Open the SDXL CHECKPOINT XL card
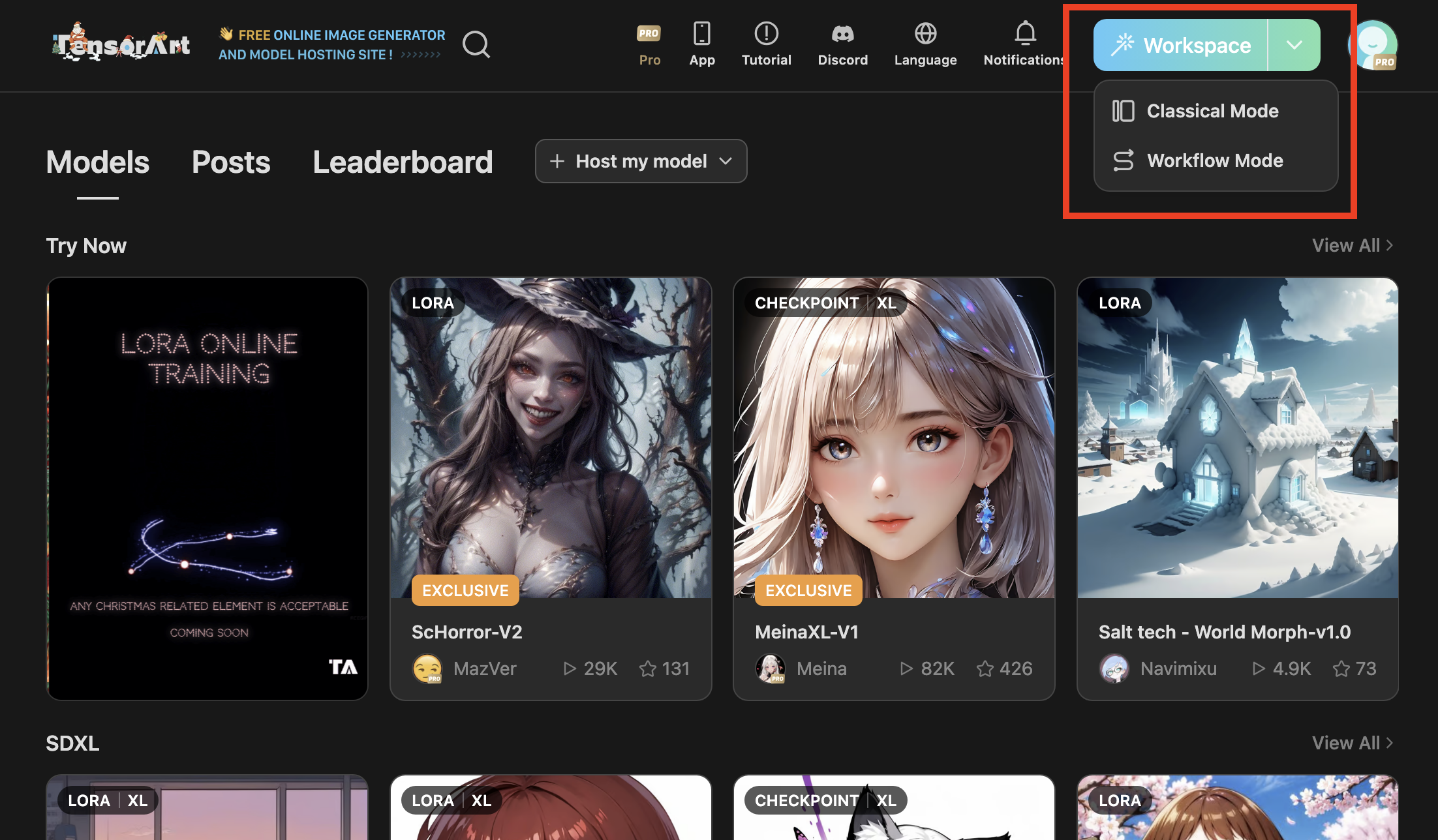Screen dimensions: 1438x840 click(x=894, y=807)
